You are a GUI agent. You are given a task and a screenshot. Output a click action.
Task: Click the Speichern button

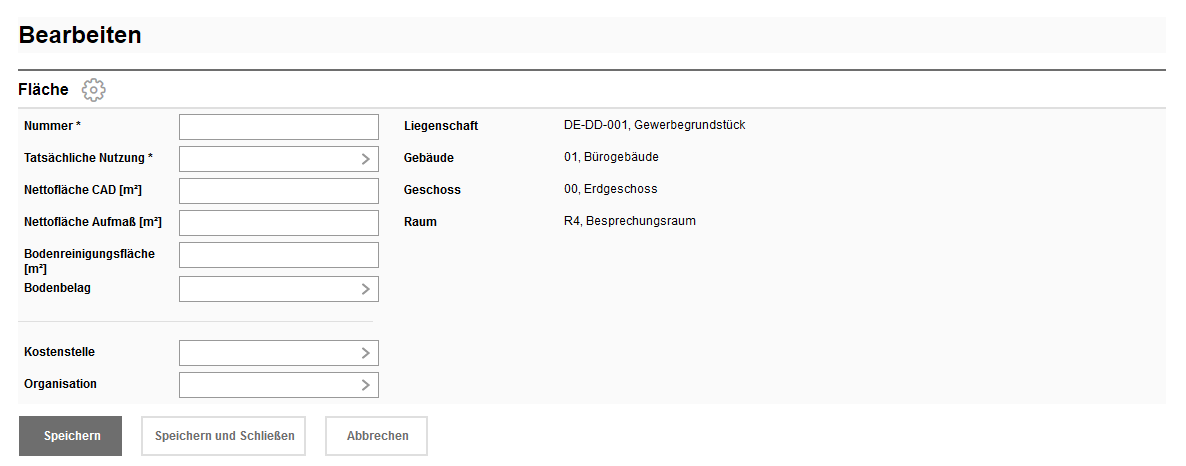(x=70, y=436)
